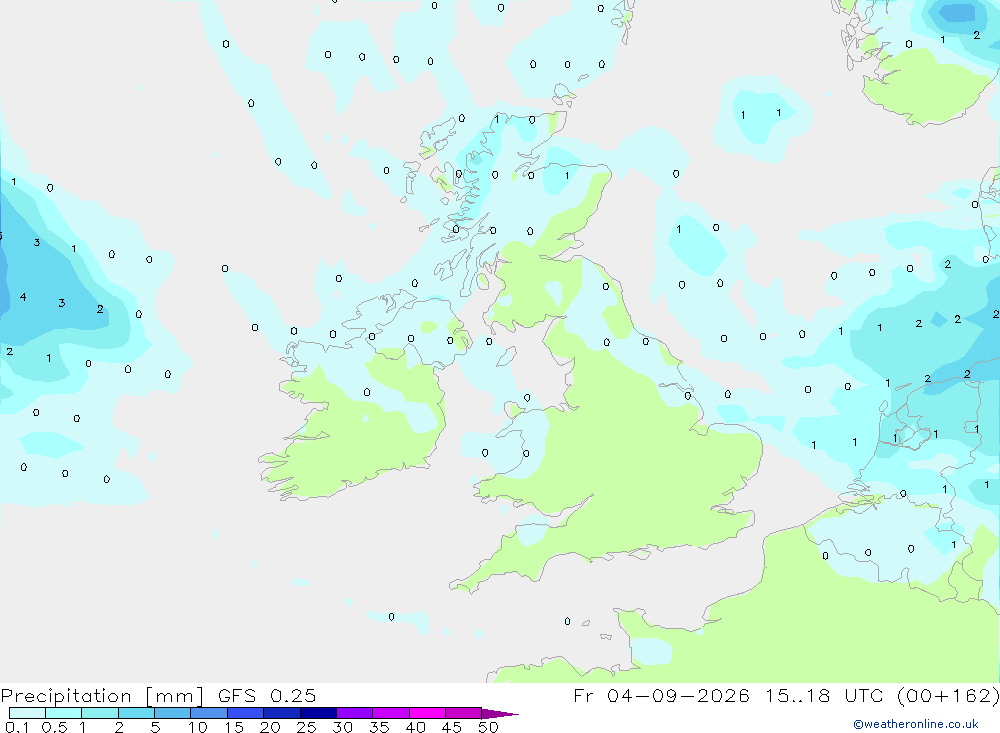Choose the 30–35 mm purple legend swatch
1000x733 pixels.
(355, 713)
